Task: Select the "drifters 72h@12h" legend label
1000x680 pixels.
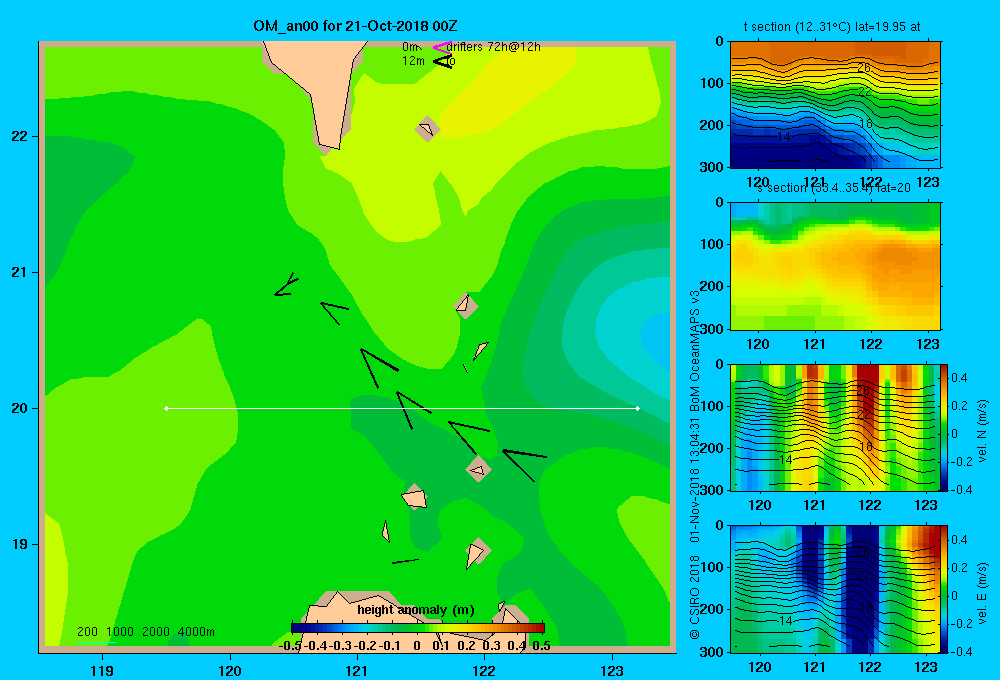Action: (x=493, y=47)
